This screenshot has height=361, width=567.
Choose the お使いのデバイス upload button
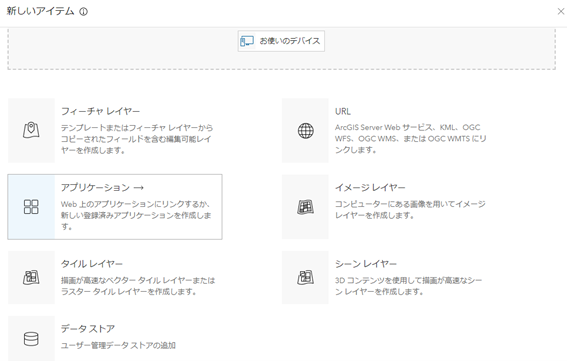[x=281, y=41]
